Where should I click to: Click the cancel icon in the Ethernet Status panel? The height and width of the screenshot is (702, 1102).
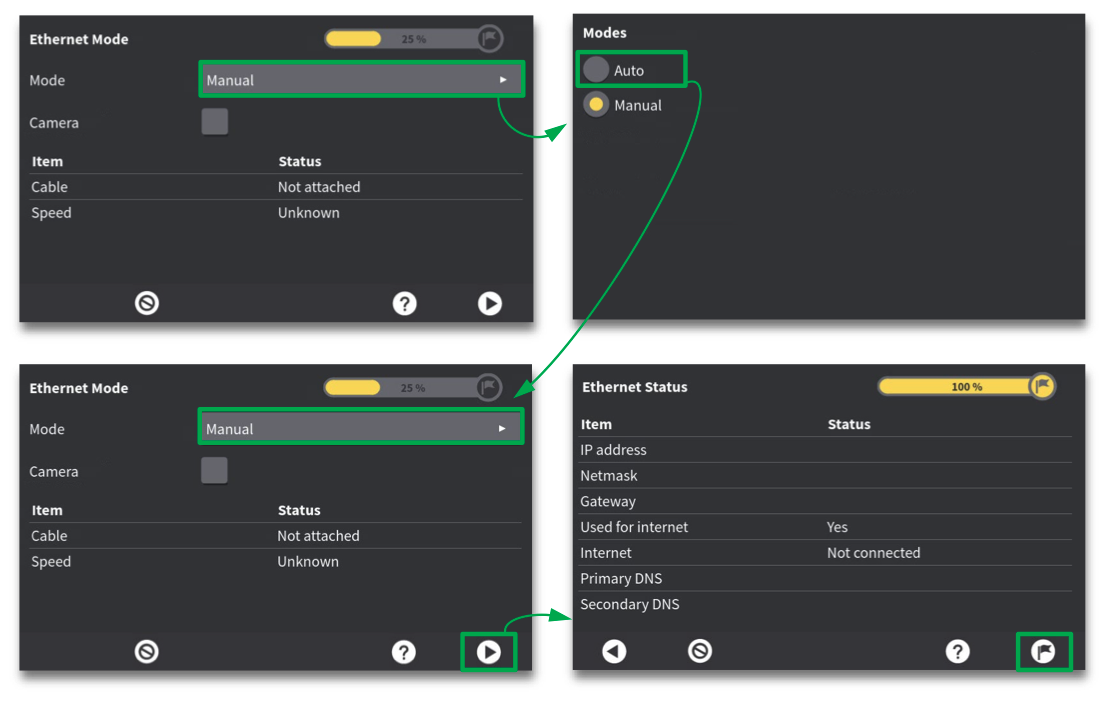coord(700,652)
